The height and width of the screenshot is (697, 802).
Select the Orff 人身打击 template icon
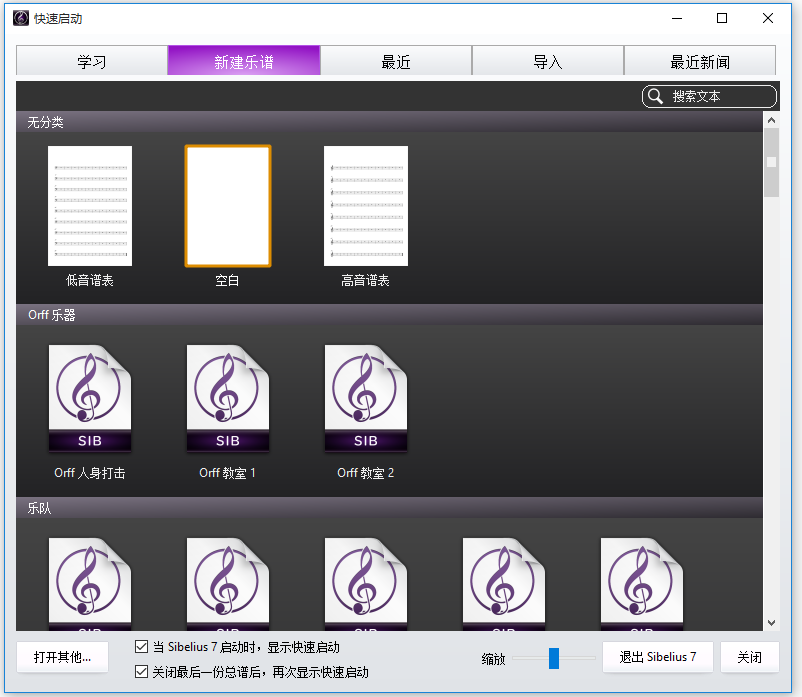90,399
